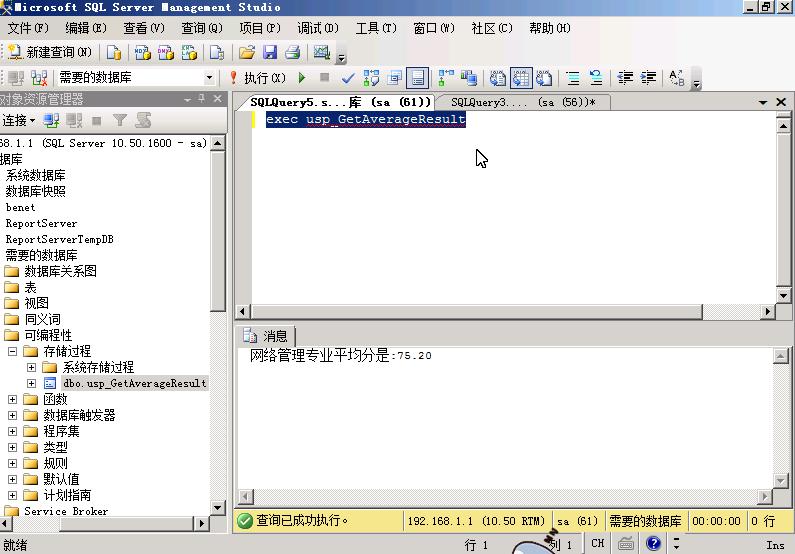Refresh the Object Explorer tree

143,120
